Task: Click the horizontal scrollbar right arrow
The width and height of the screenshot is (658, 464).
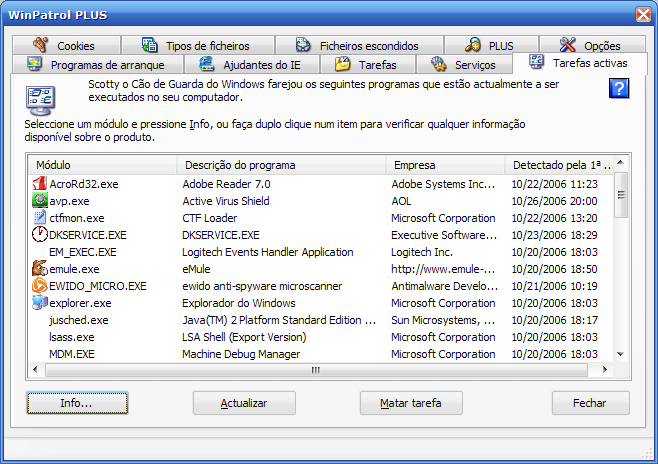Action: 605,370
